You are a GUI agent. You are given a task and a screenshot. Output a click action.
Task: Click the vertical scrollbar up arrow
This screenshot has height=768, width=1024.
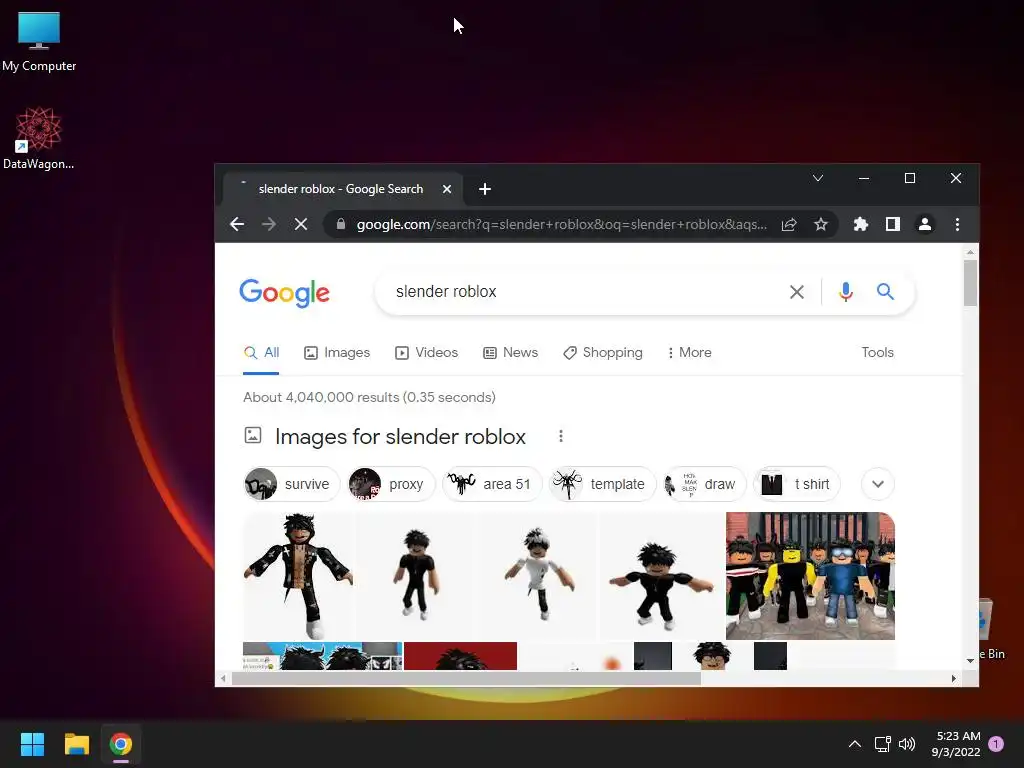click(970, 252)
